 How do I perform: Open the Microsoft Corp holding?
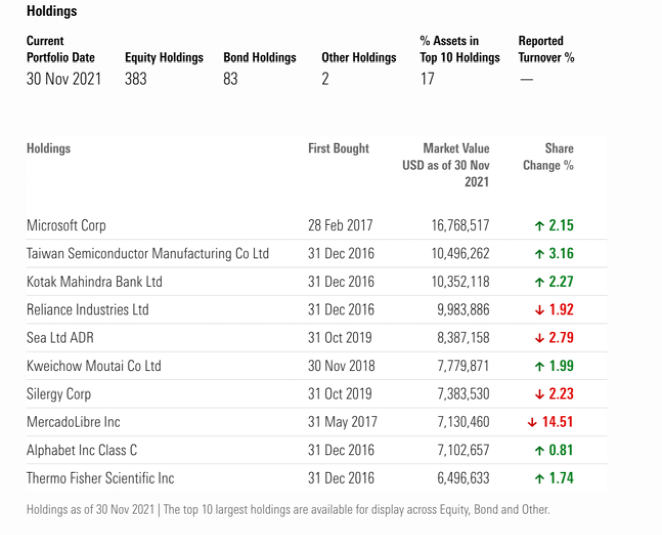click(66, 225)
